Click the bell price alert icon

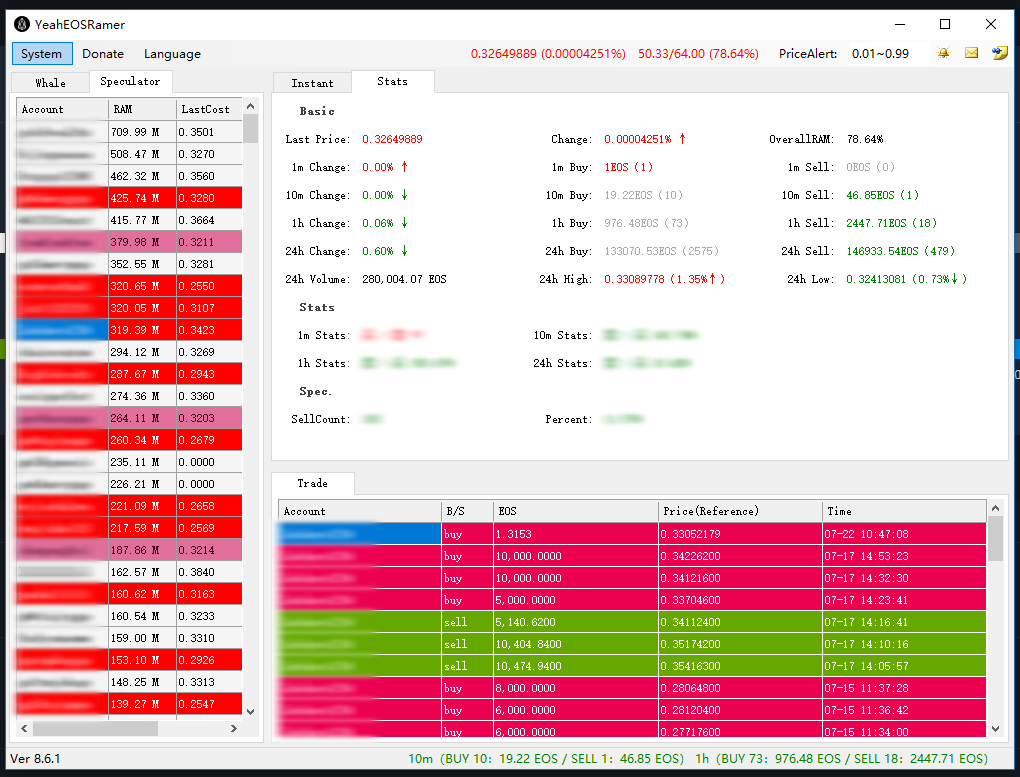click(943, 53)
